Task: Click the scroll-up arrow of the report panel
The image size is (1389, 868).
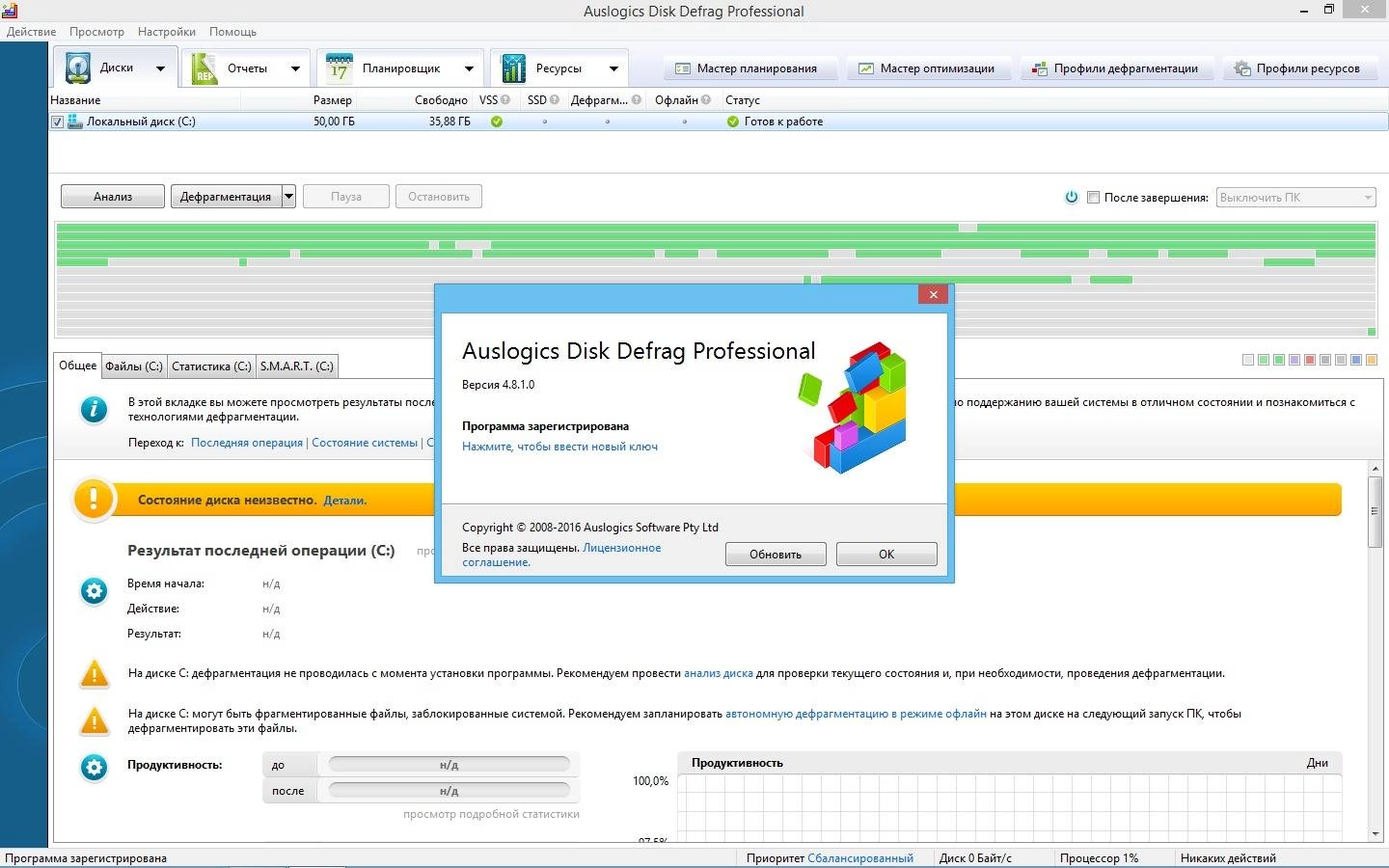Action: coord(1375,469)
